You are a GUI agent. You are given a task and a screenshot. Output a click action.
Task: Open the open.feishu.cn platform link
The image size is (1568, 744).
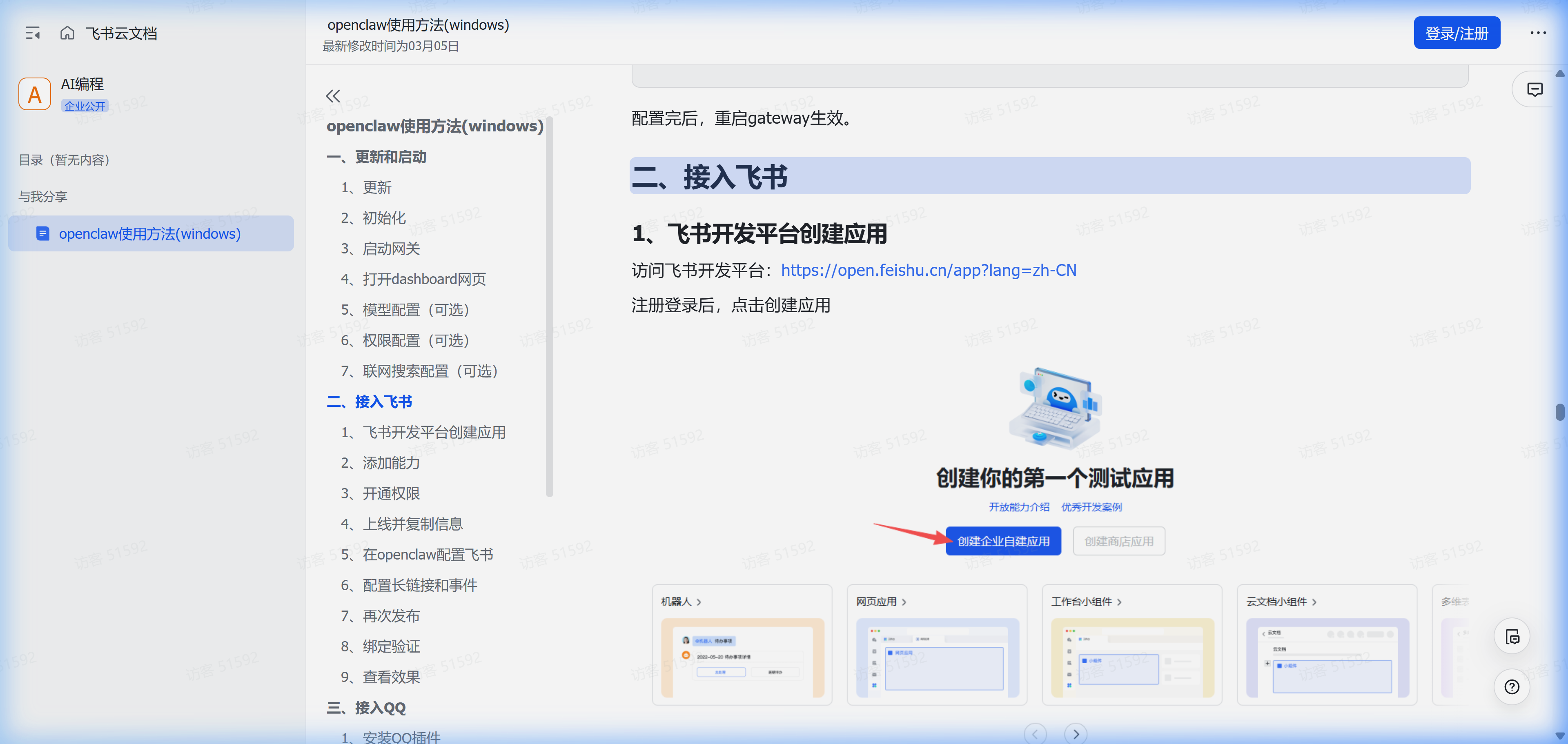coord(928,270)
